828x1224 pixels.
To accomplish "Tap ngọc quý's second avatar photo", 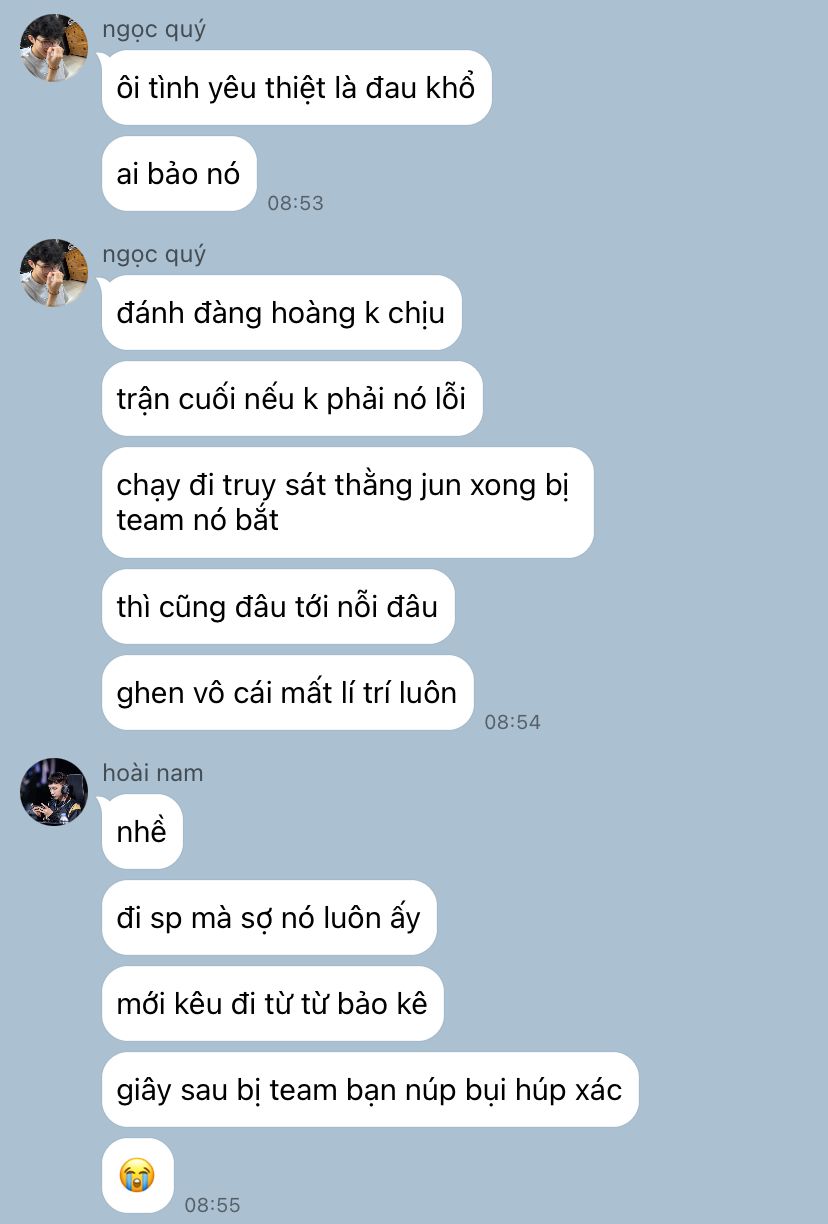I will tap(54, 273).
